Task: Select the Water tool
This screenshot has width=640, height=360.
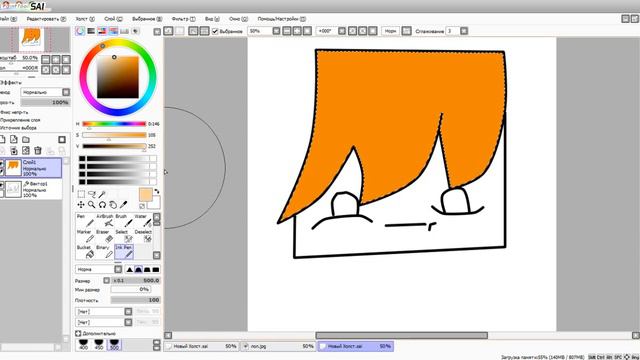Action: click(143, 220)
